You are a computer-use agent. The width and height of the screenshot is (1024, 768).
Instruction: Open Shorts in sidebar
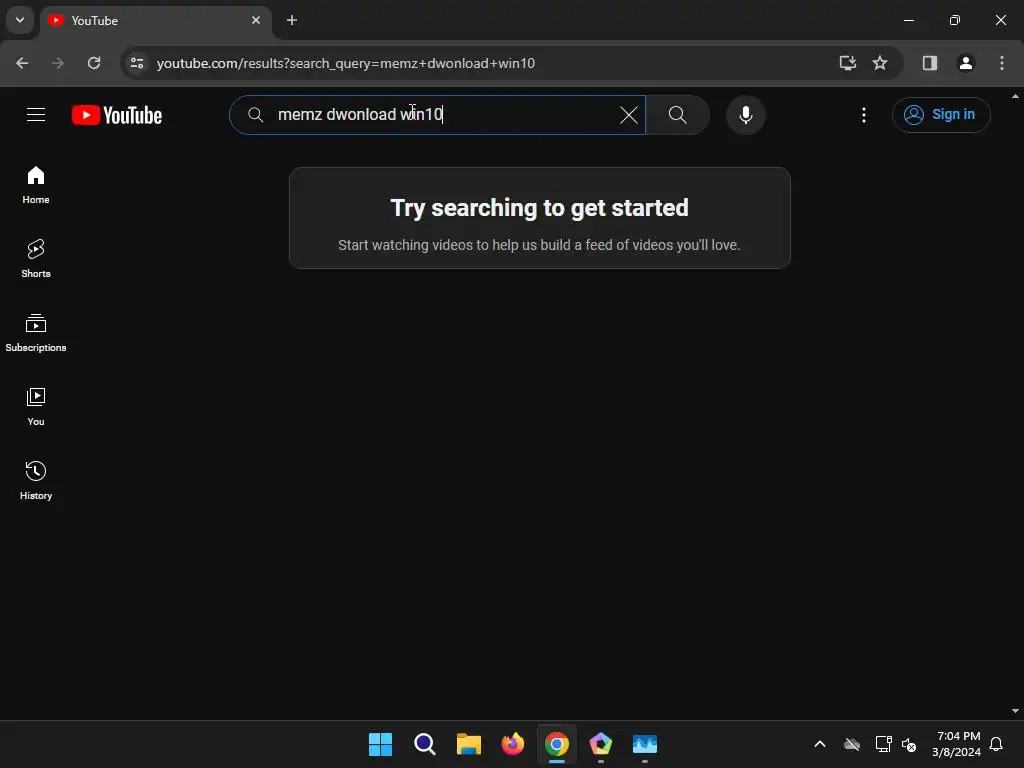pos(36,259)
